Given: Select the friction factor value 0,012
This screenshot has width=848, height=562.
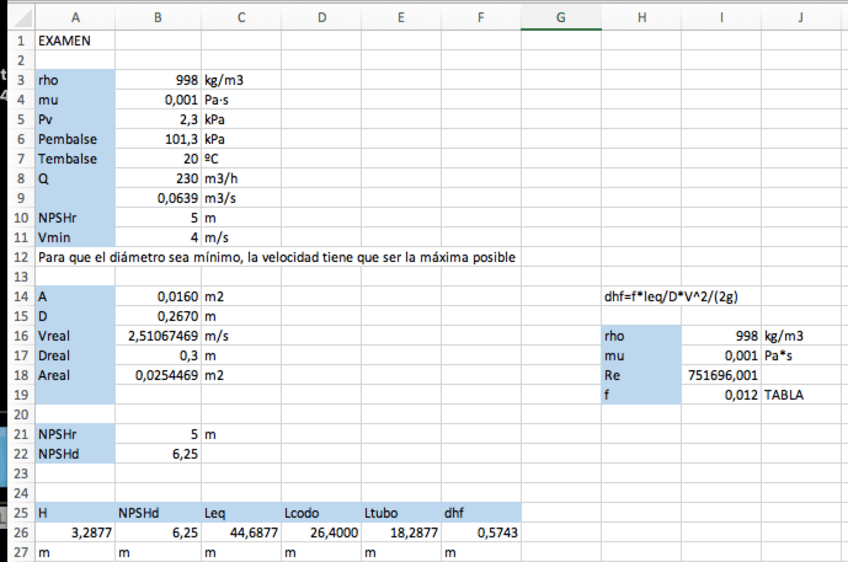Looking at the screenshot, I should coord(723,395).
